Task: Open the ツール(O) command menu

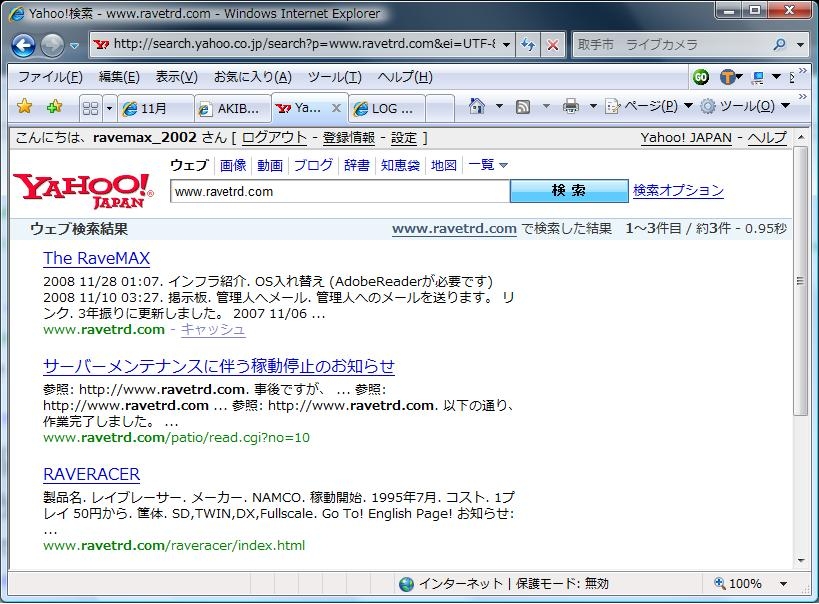Action: (745, 106)
